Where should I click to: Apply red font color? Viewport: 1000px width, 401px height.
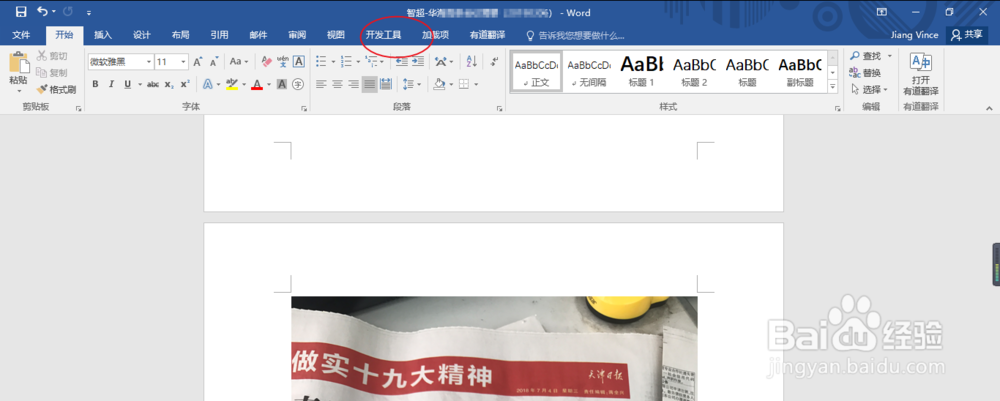257,84
